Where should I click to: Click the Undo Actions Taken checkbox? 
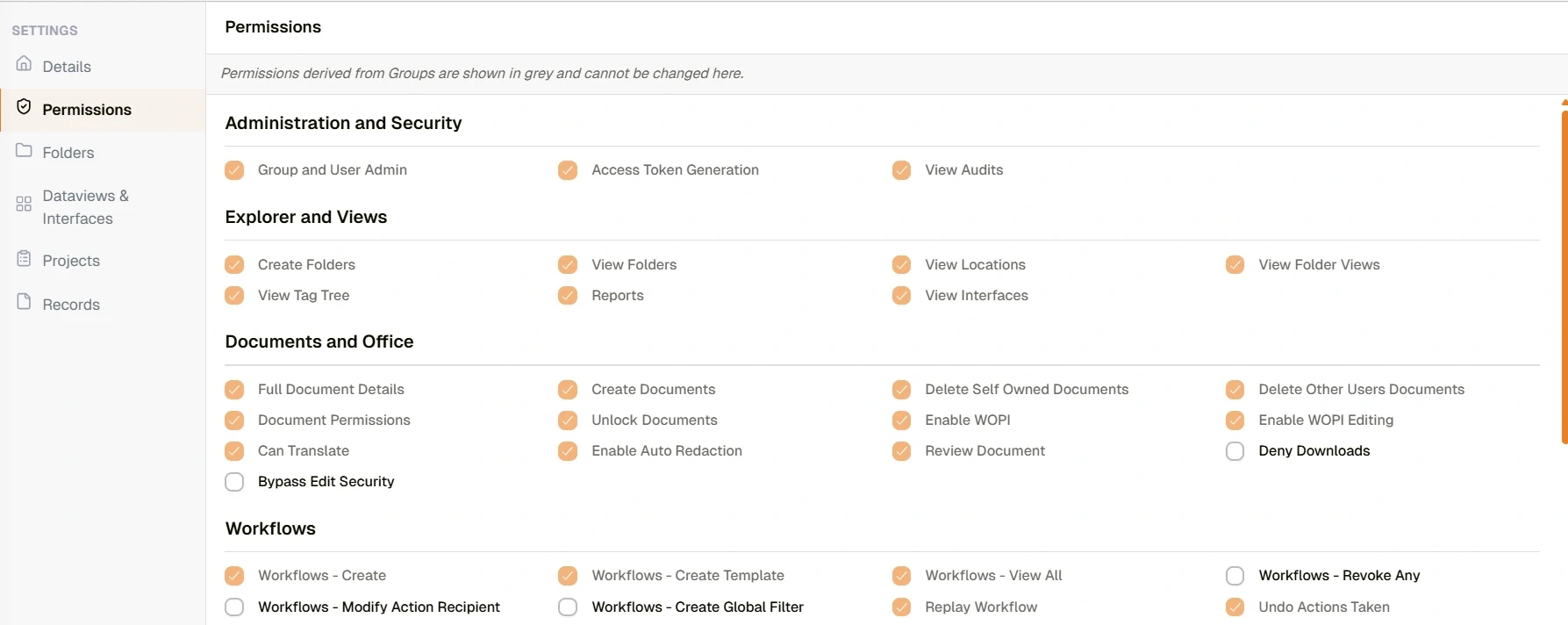pyautogui.click(x=1235, y=607)
